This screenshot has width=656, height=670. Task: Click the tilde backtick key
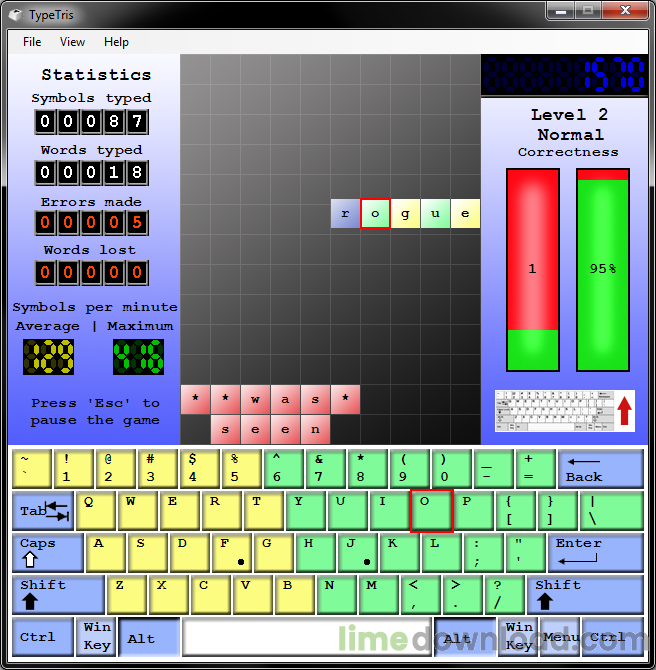pyautogui.click(x=32, y=469)
